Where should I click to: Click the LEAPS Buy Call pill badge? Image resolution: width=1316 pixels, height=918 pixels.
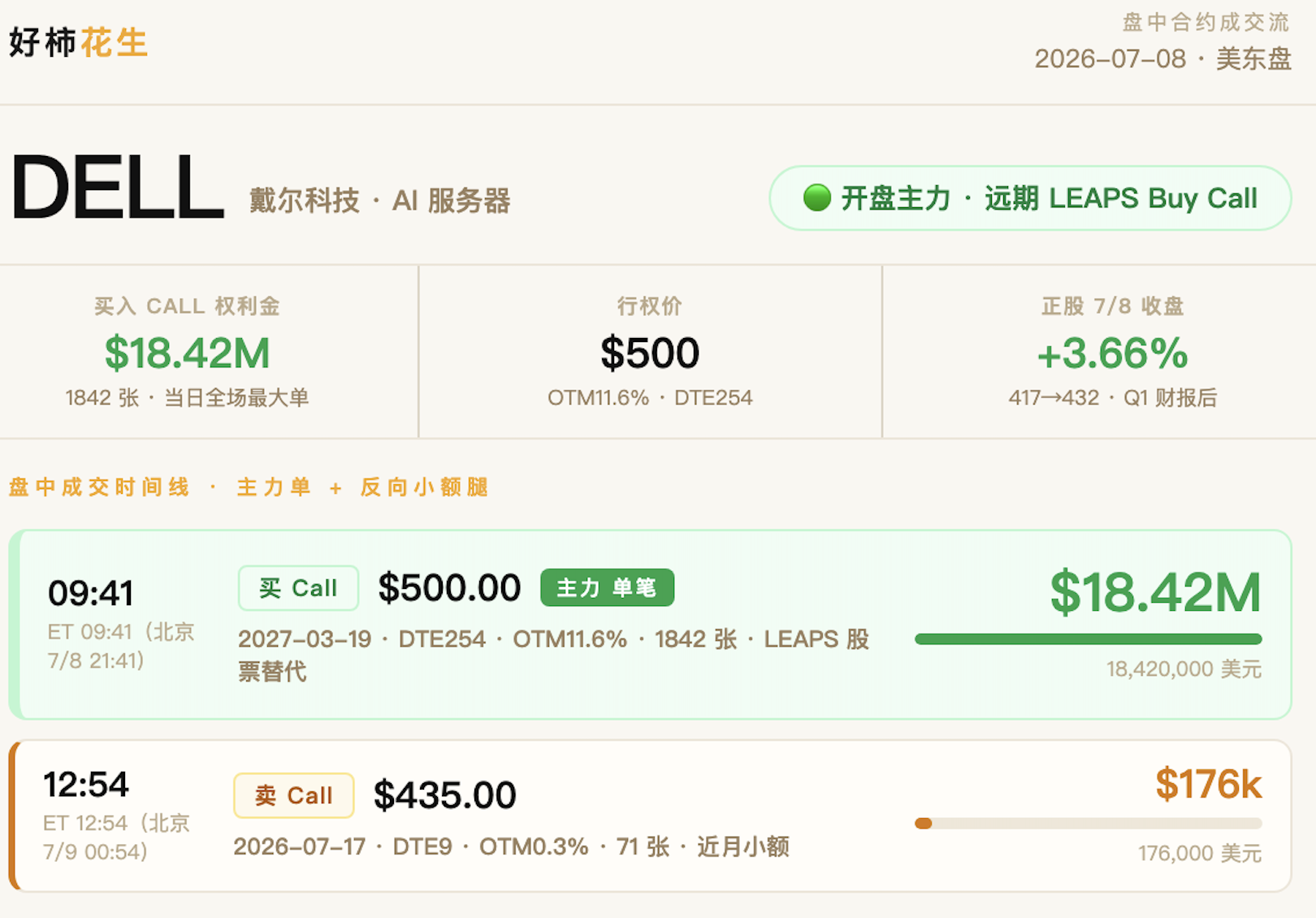click(x=1030, y=197)
